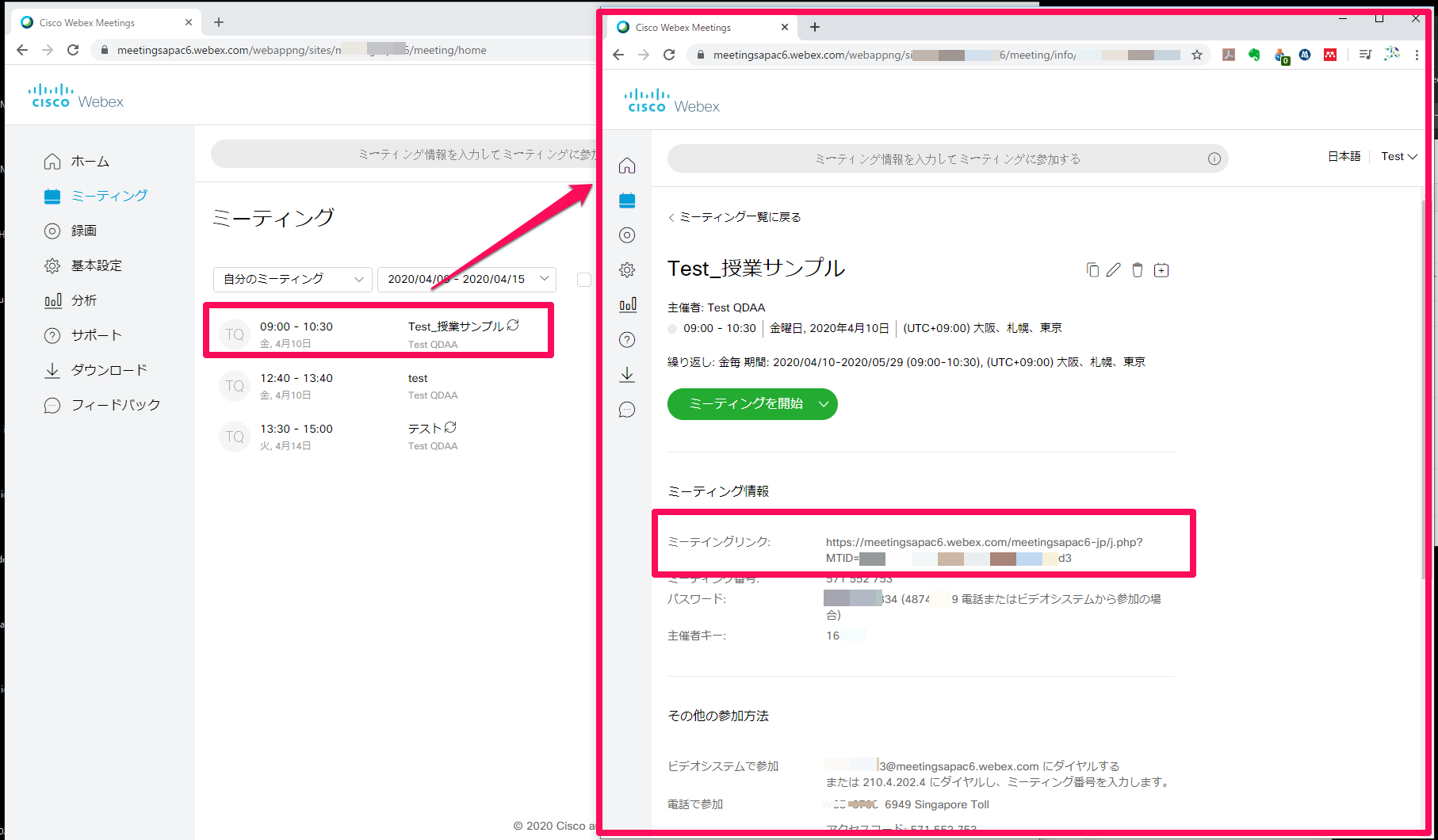
Task: Reload page in left browser window
Action: click(73, 50)
